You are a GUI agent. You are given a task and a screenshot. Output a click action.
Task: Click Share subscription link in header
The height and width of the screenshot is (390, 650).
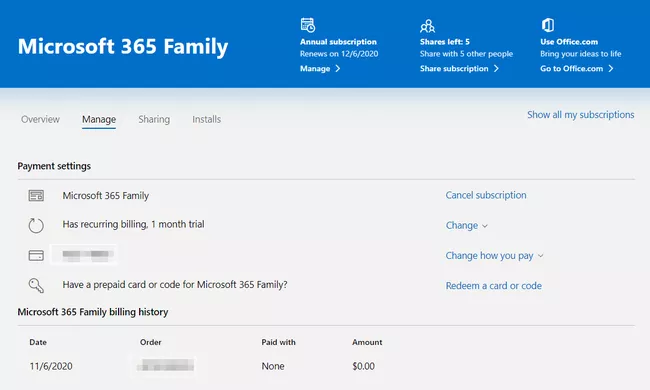(454, 69)
